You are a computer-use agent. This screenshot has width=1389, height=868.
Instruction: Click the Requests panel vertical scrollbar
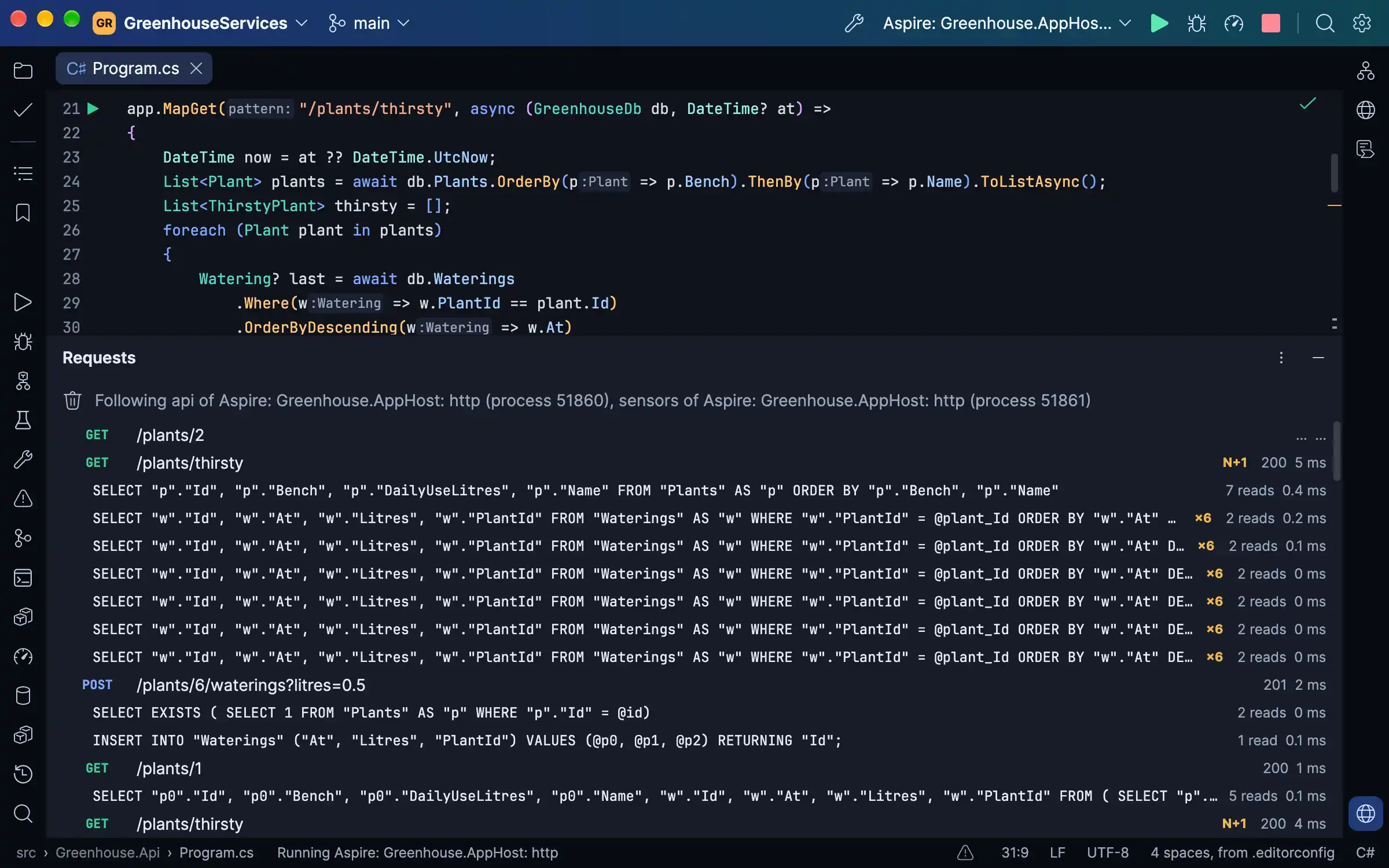point(1337,451)
